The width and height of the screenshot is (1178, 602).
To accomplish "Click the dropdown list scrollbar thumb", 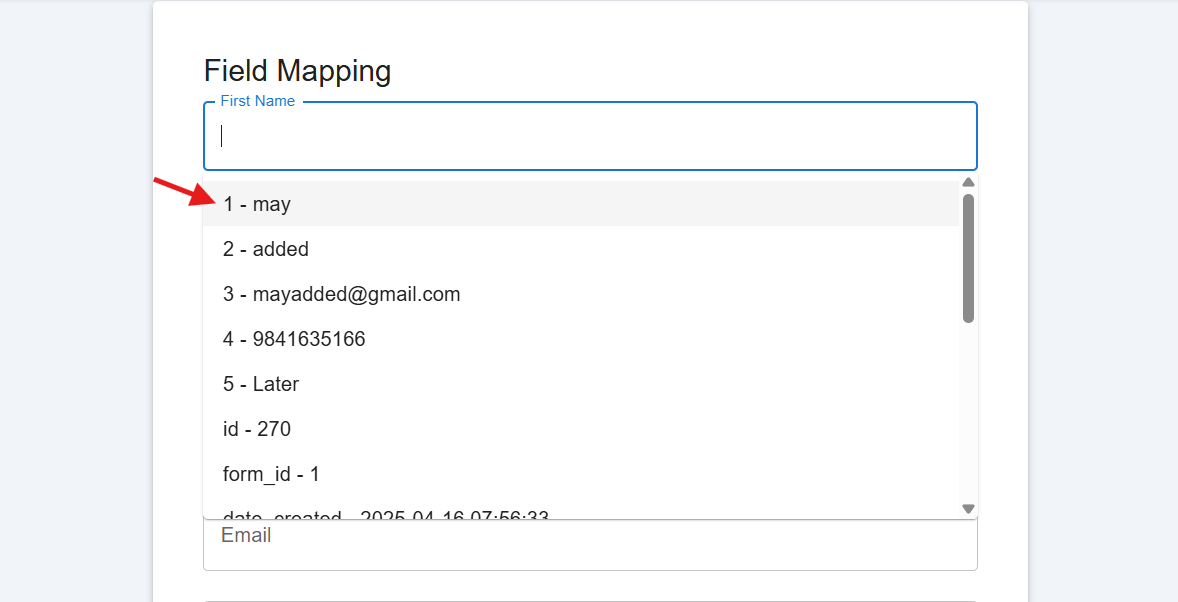I will (968, 259).
